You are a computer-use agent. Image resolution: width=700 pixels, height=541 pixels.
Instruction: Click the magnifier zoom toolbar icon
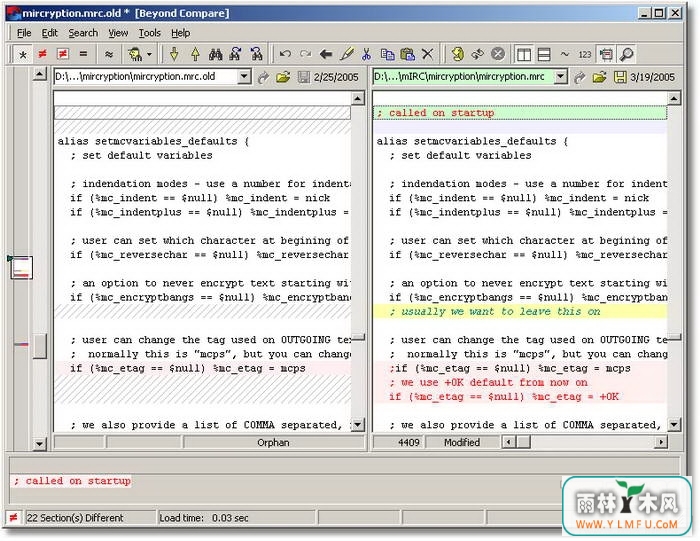[626, 54]
